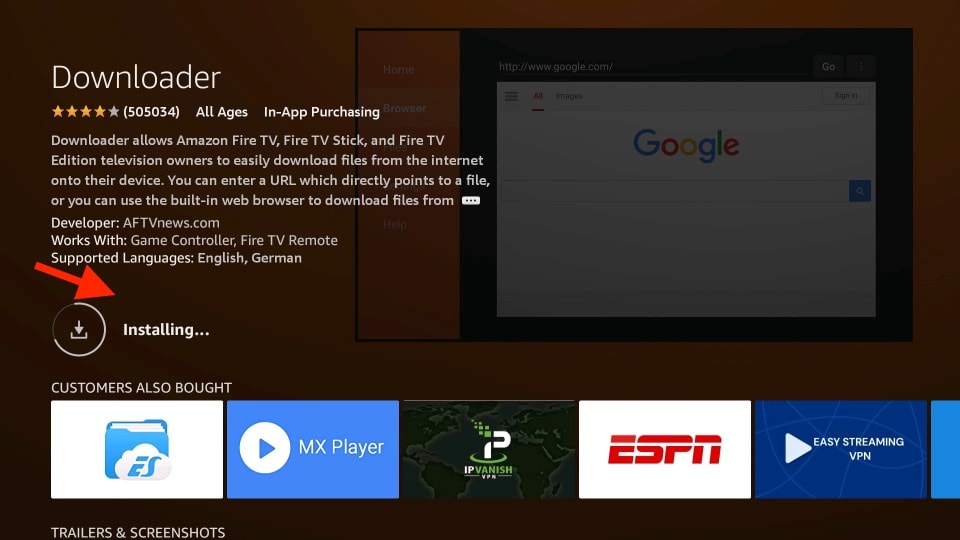Viewport: 960px width, 540px height.
Task: Click the In-App Purchasing label
Action: [x=321, y=112]
